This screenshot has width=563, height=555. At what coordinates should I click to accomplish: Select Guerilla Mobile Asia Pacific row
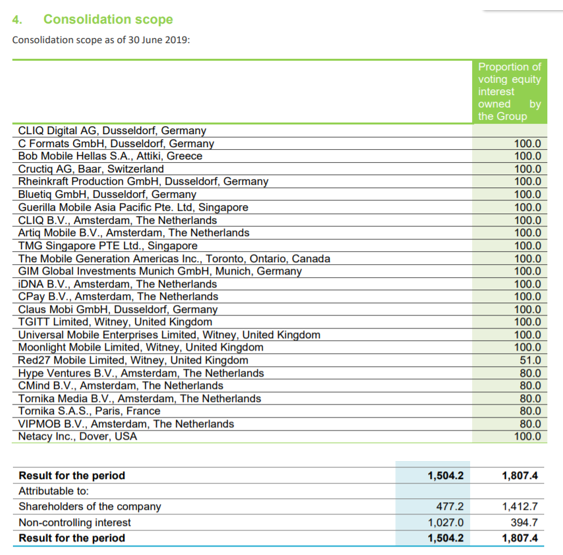pos(279,207)
